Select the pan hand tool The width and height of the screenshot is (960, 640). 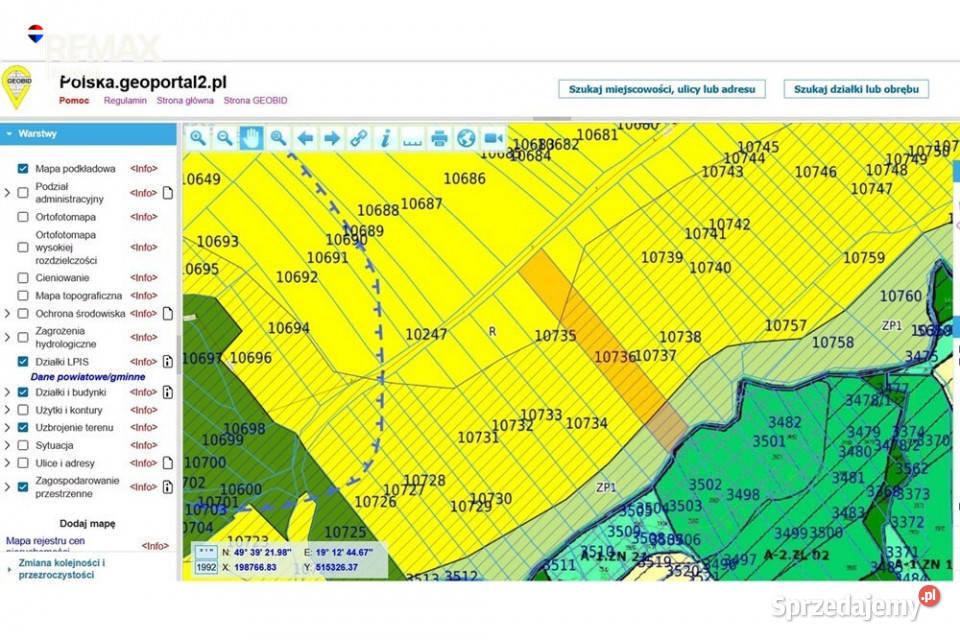pyautogui.click(x=251, y=138)
